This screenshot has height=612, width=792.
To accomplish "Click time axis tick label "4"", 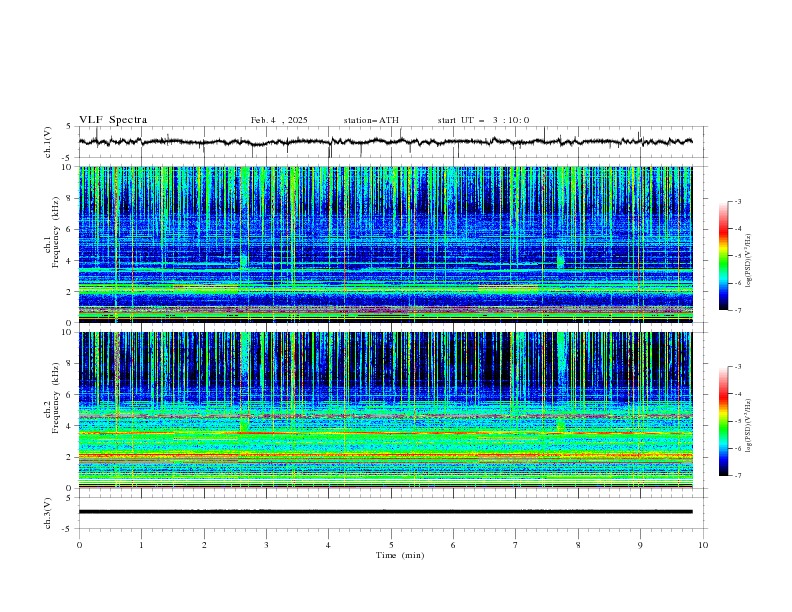I will pyautogui.click(x=328, y=545).
